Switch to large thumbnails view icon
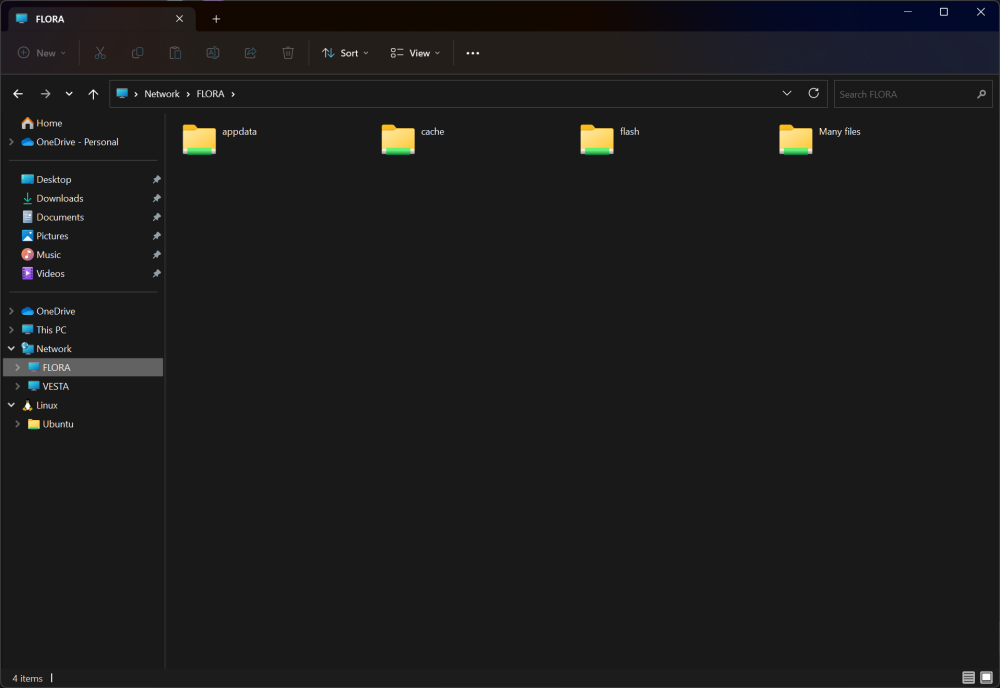The image size is (1000, 688). tap(986, 677)
